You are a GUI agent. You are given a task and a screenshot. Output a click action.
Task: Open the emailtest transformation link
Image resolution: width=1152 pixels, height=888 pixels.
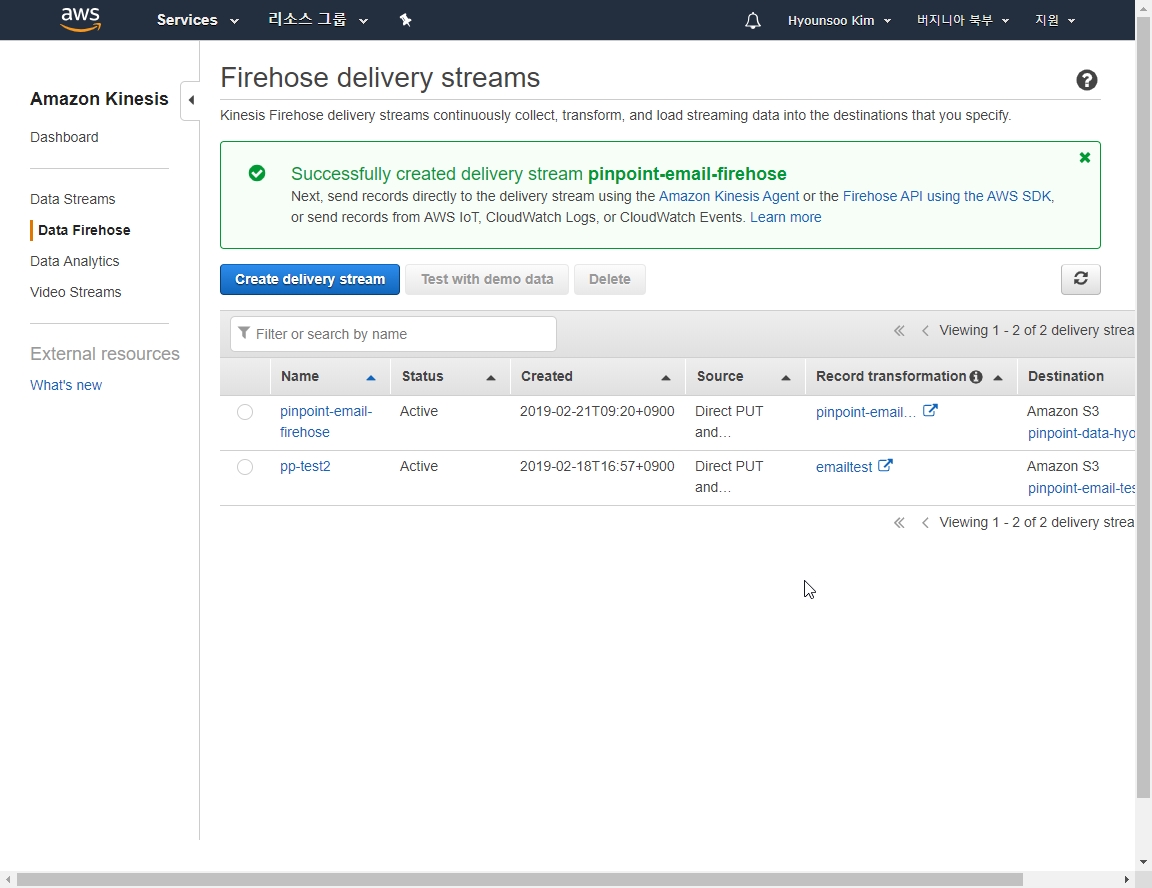[x=844, y=467]
